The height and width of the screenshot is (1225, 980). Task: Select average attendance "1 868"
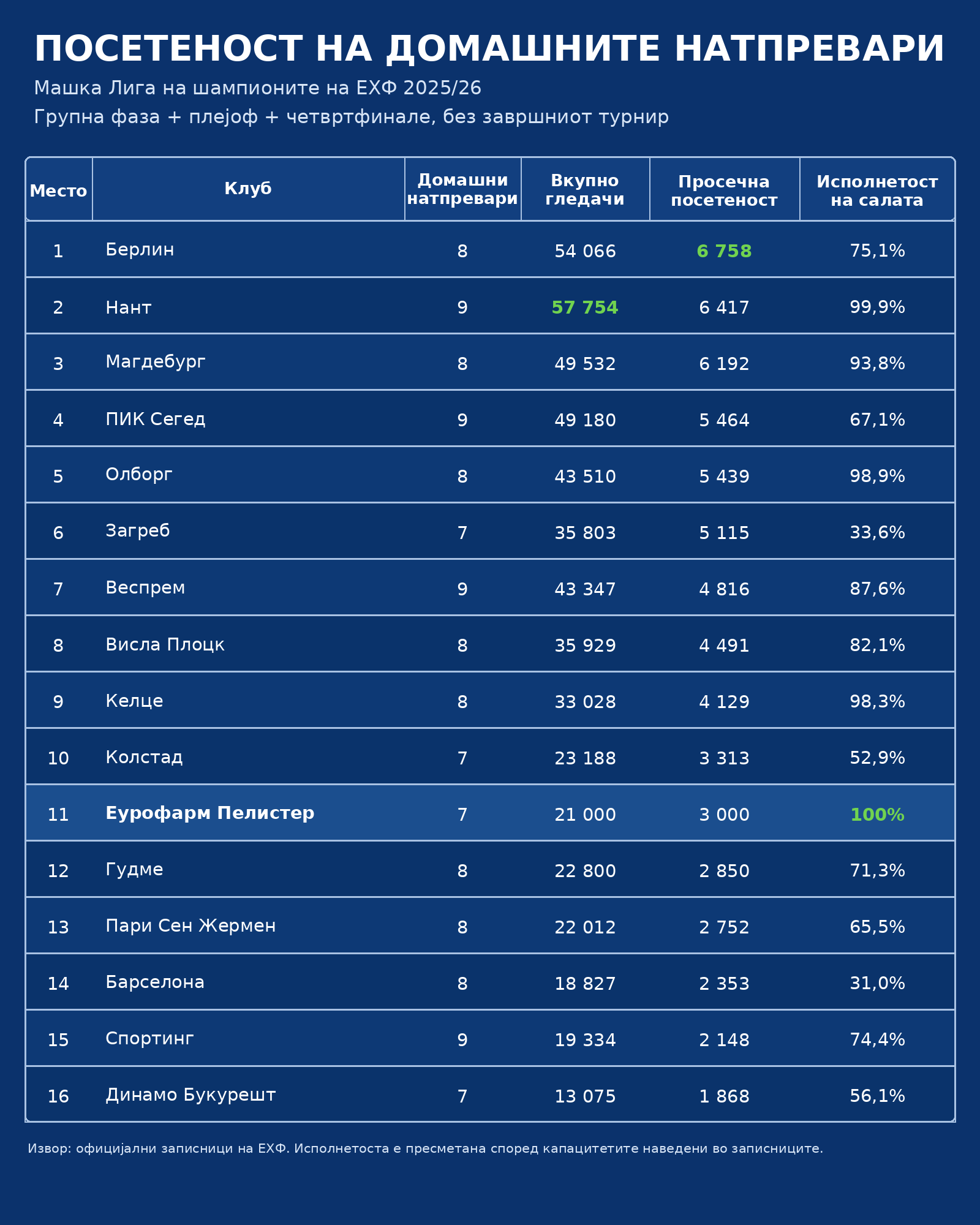tap(724, 1096)
